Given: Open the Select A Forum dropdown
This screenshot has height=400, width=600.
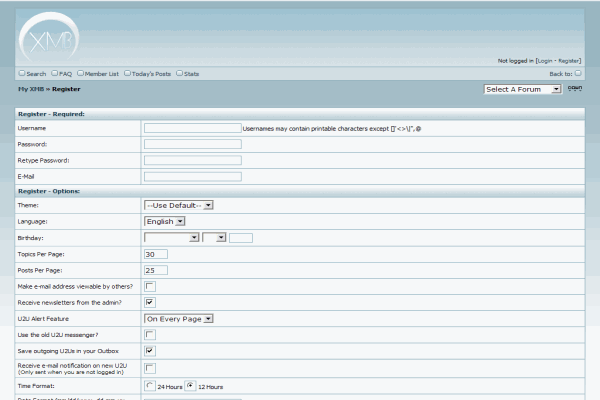Looking at the screenshot, I should tap(523, 89).
